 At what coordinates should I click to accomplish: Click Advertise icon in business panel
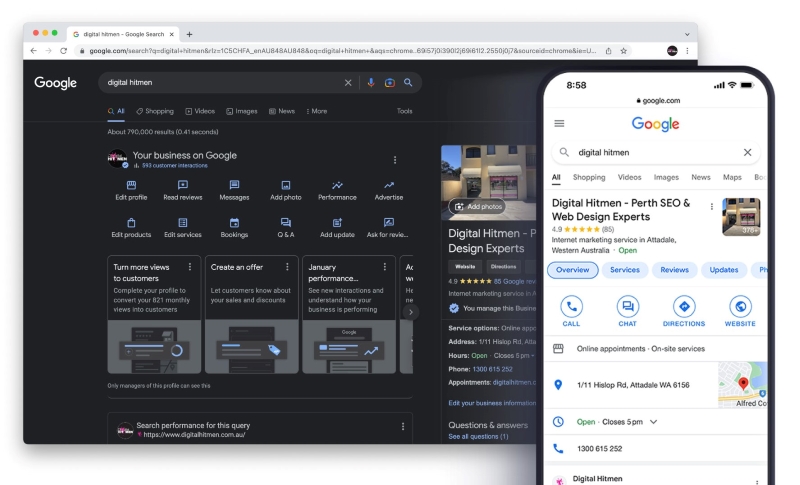click(389, 185)
